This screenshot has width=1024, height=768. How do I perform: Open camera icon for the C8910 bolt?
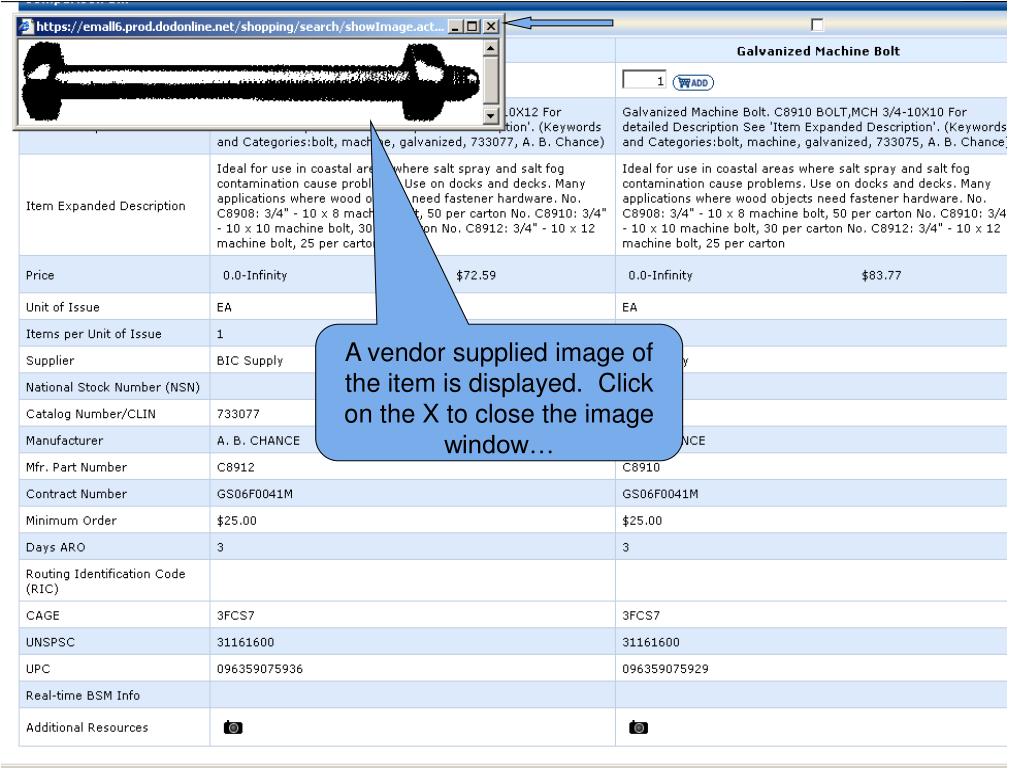coord(638,727)
